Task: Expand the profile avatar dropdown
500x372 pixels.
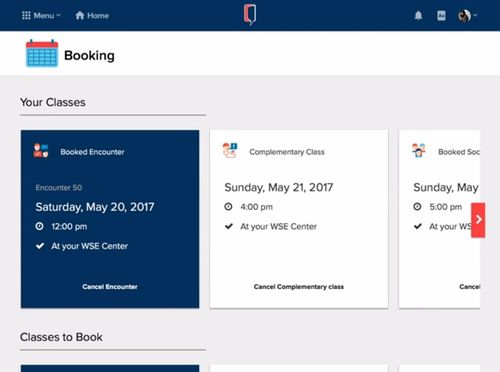Action: (x=468, y=15)
